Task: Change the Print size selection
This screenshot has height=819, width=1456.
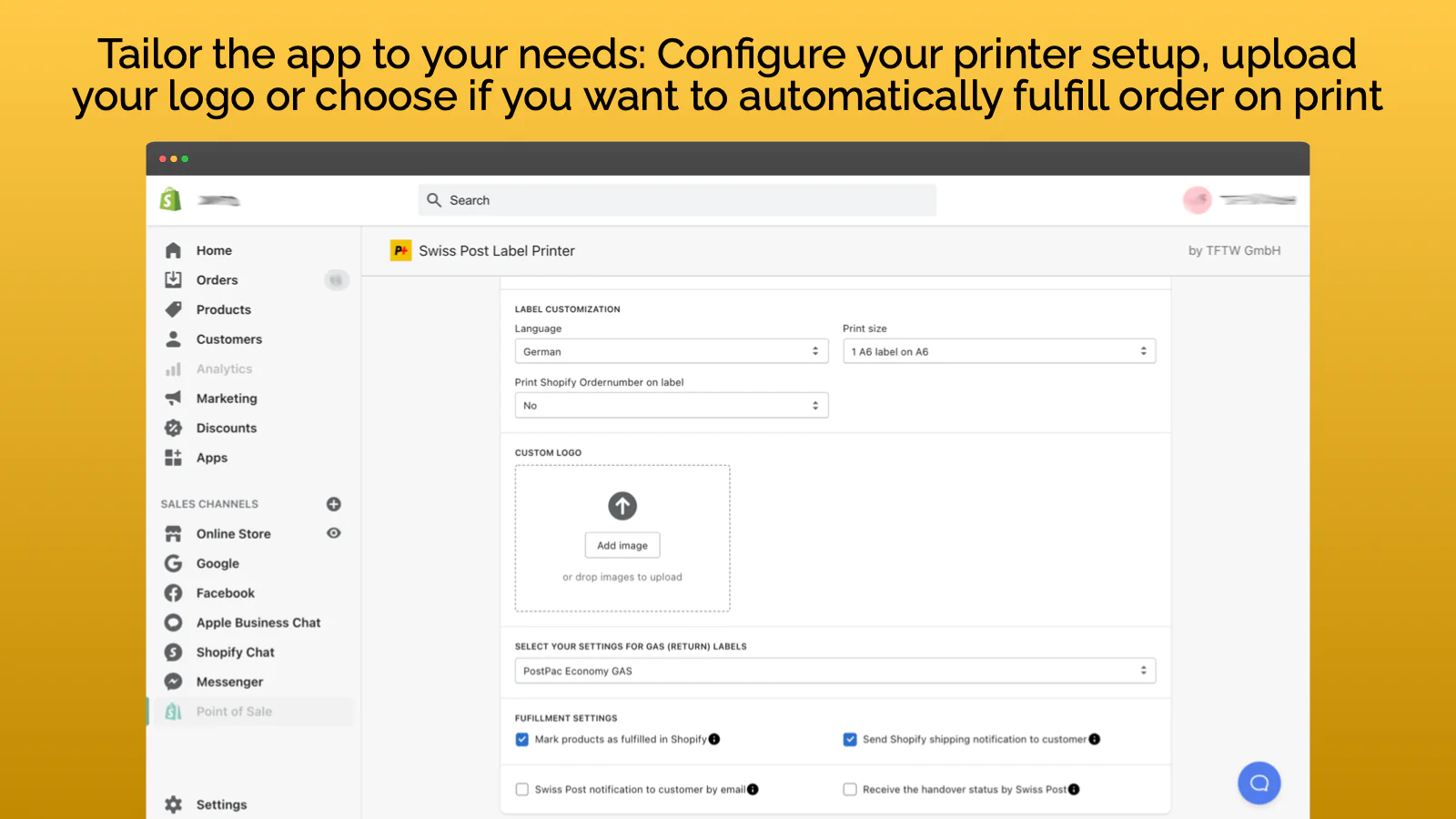Action: click(998, 350)
